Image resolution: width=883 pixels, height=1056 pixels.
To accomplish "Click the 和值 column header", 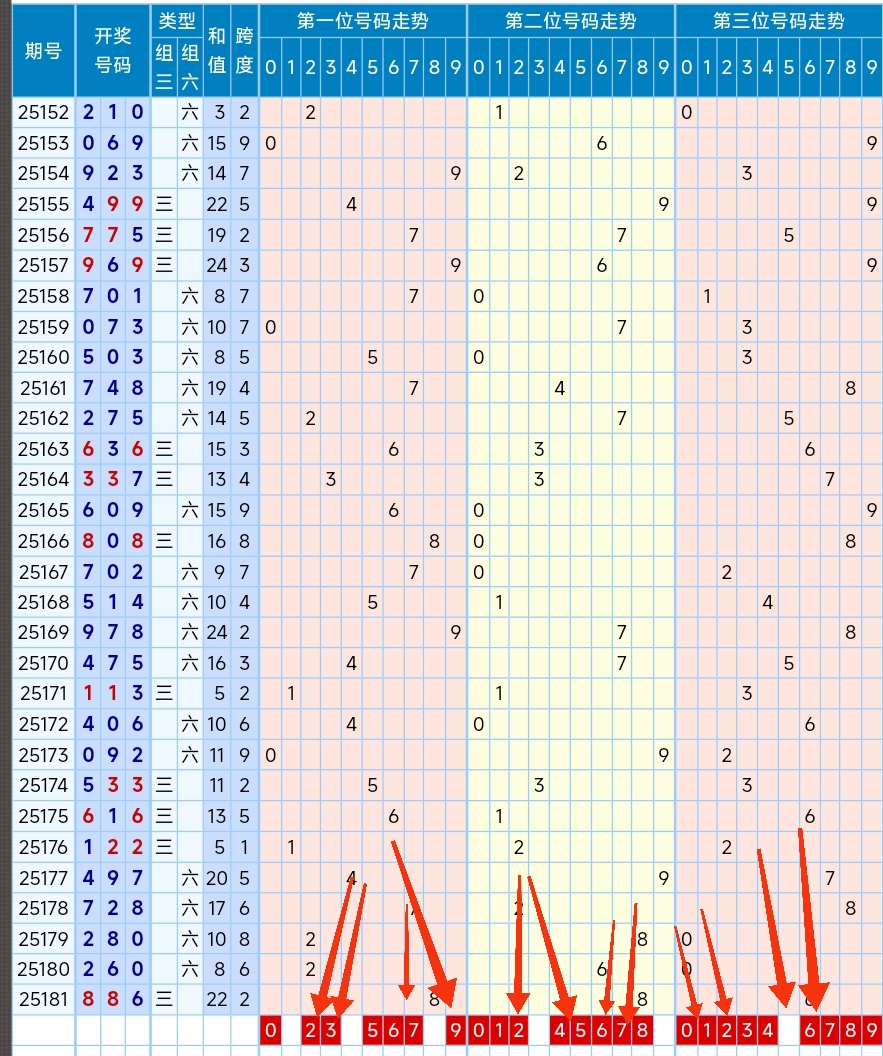I will click(216, 51).
